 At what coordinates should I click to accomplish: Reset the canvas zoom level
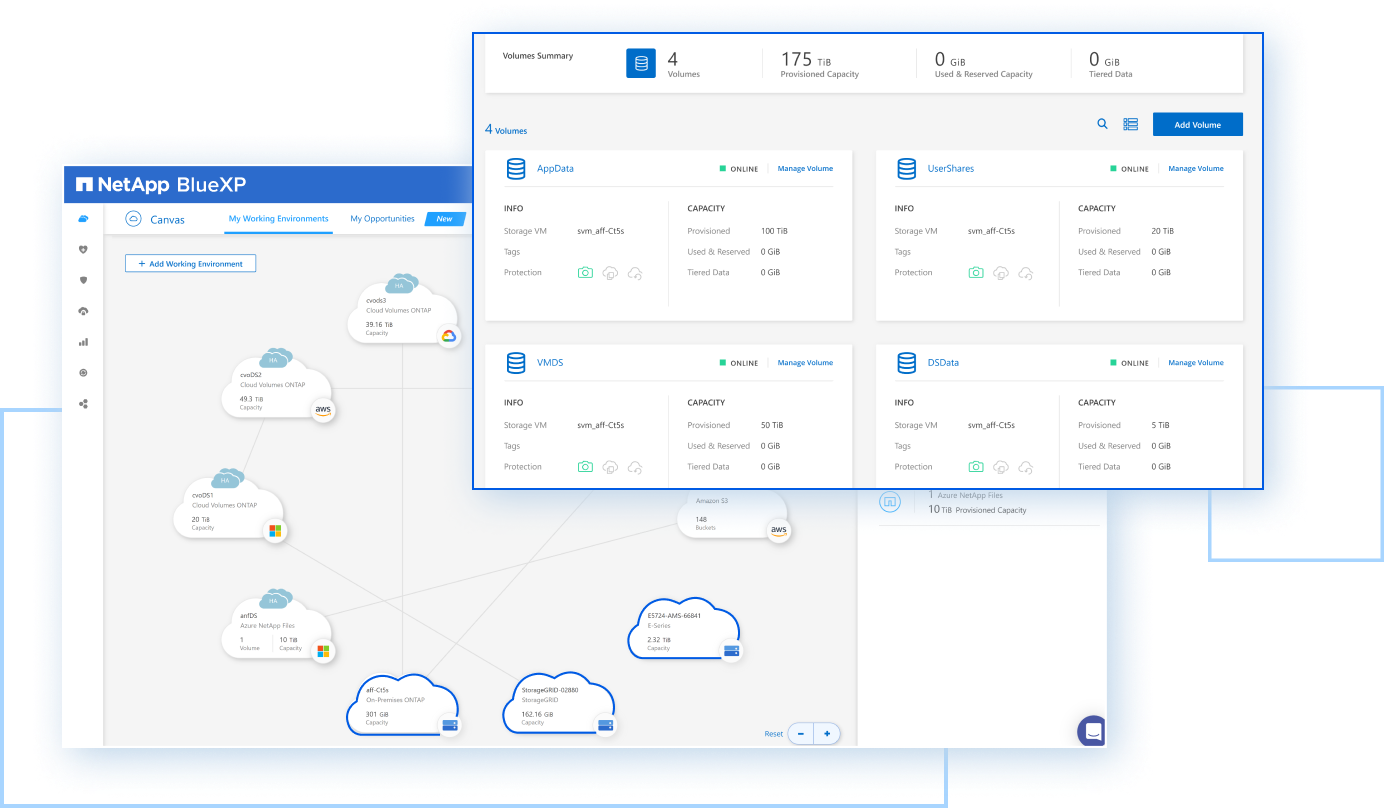pos(773,734)
